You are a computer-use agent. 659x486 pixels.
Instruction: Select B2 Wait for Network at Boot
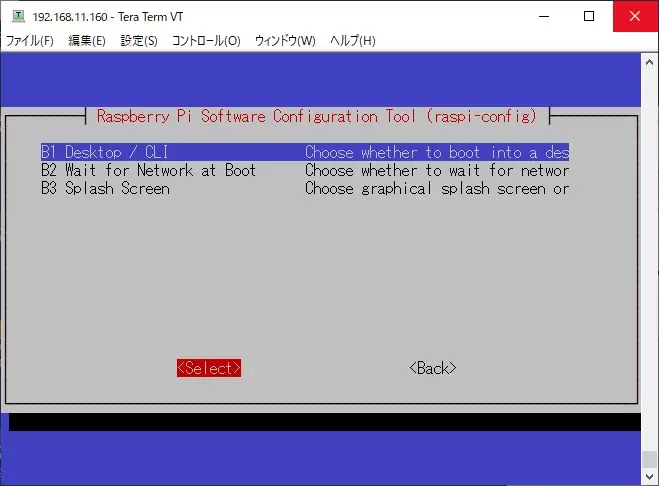coord(305,170)
